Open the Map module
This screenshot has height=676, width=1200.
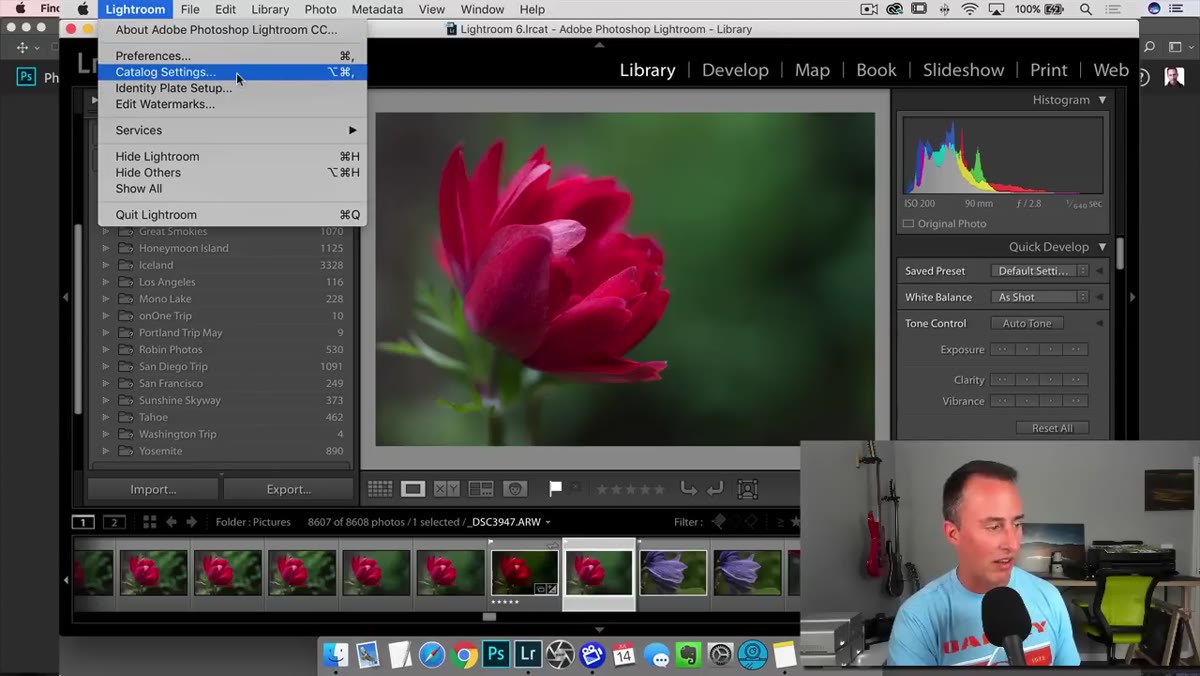812,70
